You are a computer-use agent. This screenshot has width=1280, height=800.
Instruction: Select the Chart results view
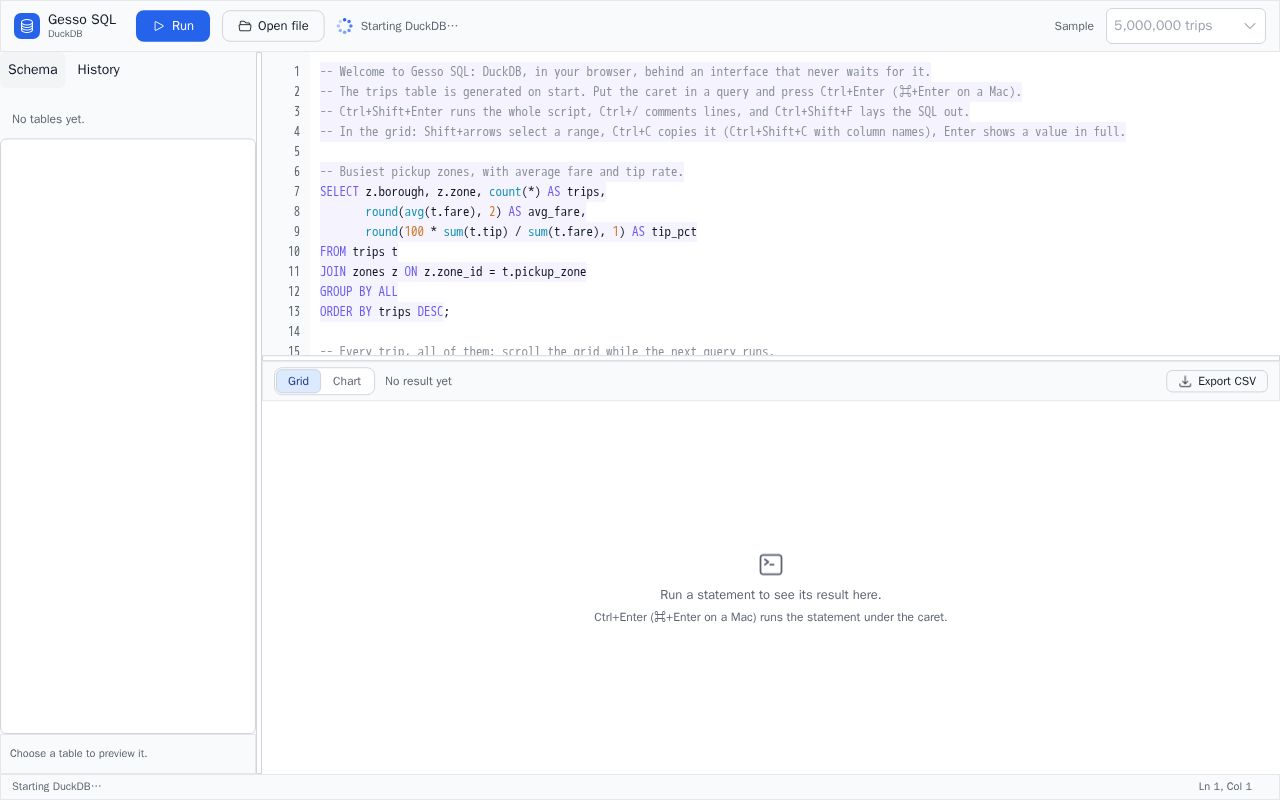pyautogui.click(x=347, y=381)
